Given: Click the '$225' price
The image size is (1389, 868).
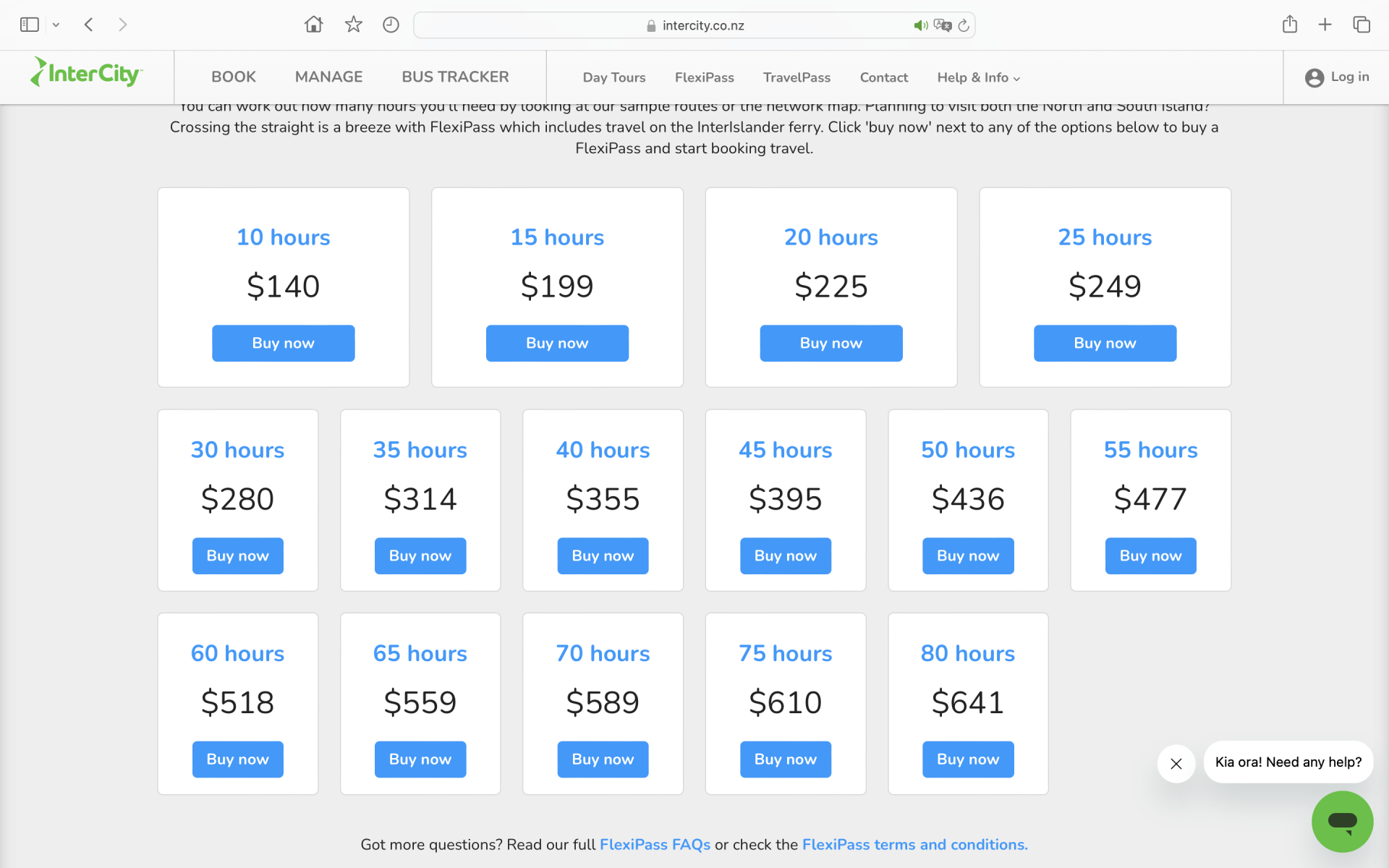Looking at the screenshot, I should (831, 286).
